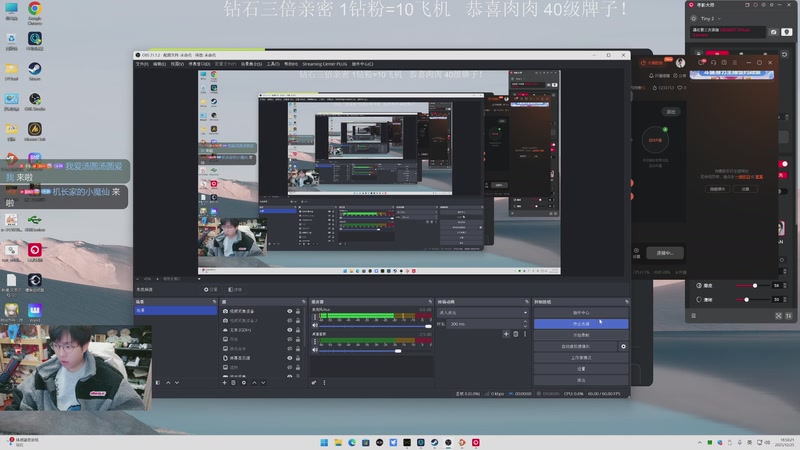The width and height of the screenshot is (800, 450).
Task: Toggle visibility eye of text (GDI+) source
Action: click(289, 330)
